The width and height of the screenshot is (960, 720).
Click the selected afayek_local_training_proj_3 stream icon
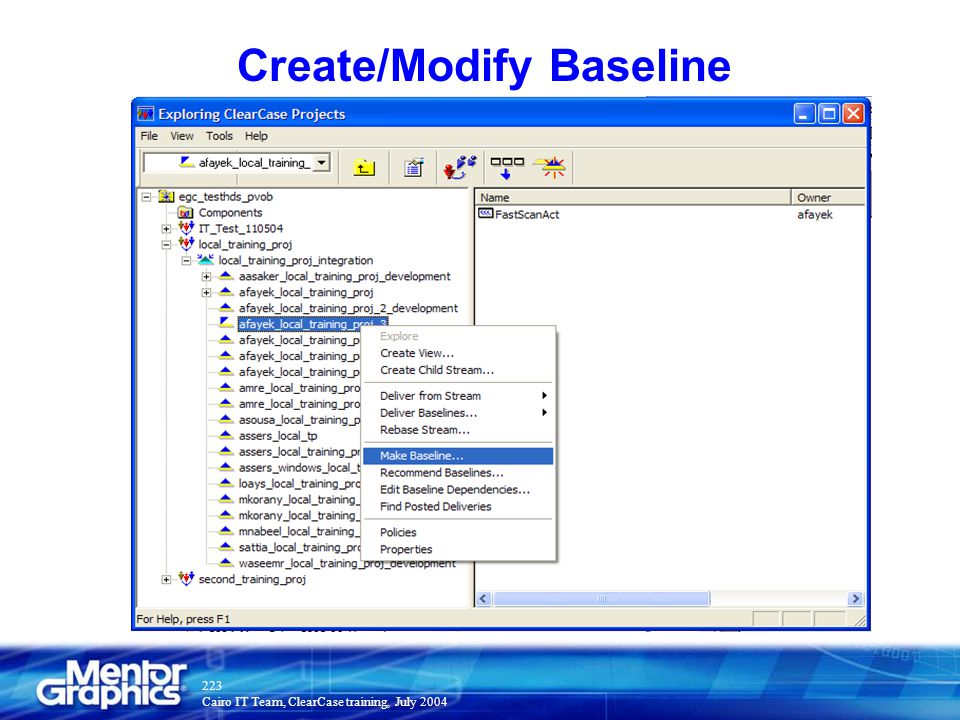tap(227, 323)
